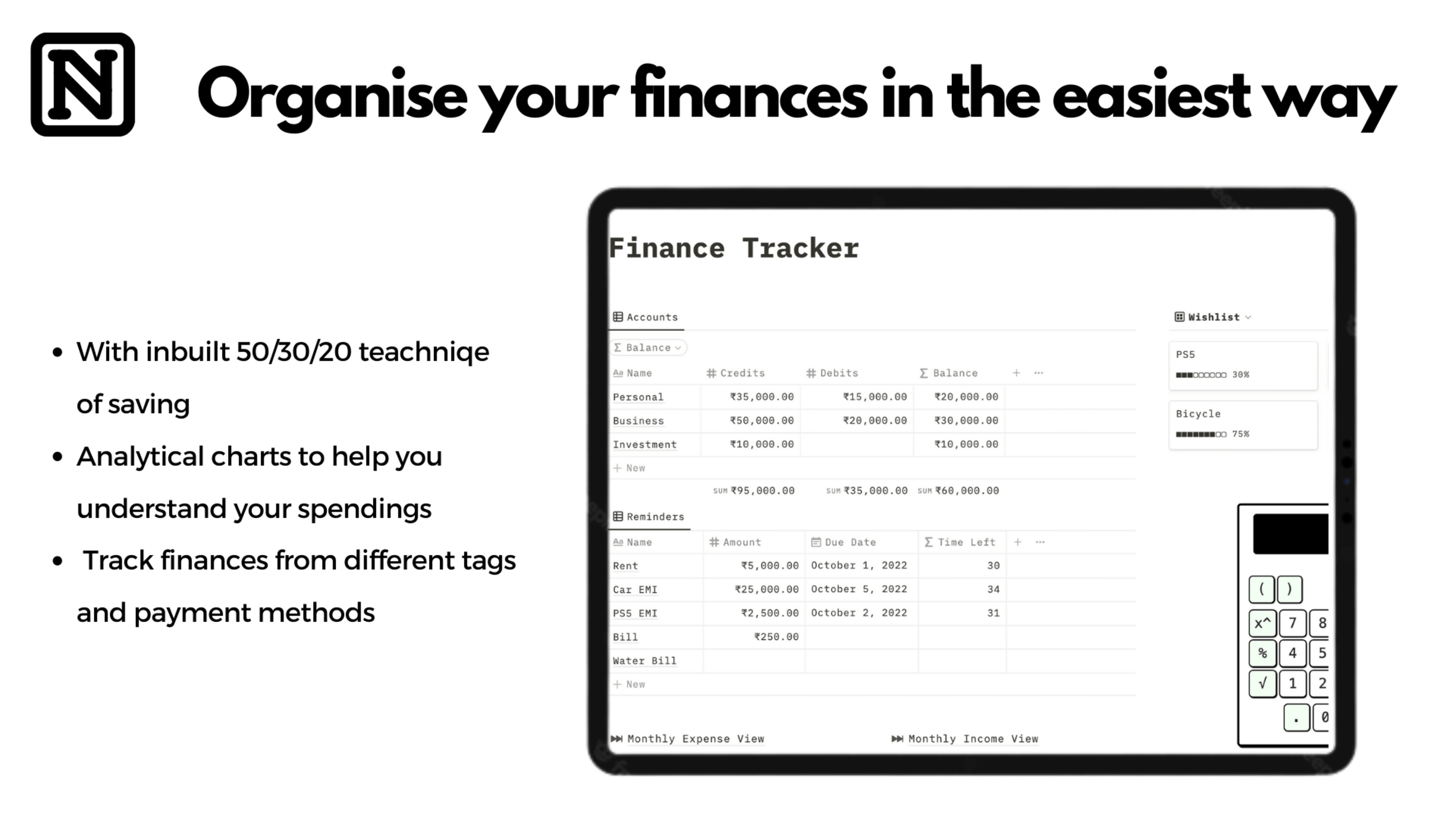Click the Credits column header

(738, 372)
